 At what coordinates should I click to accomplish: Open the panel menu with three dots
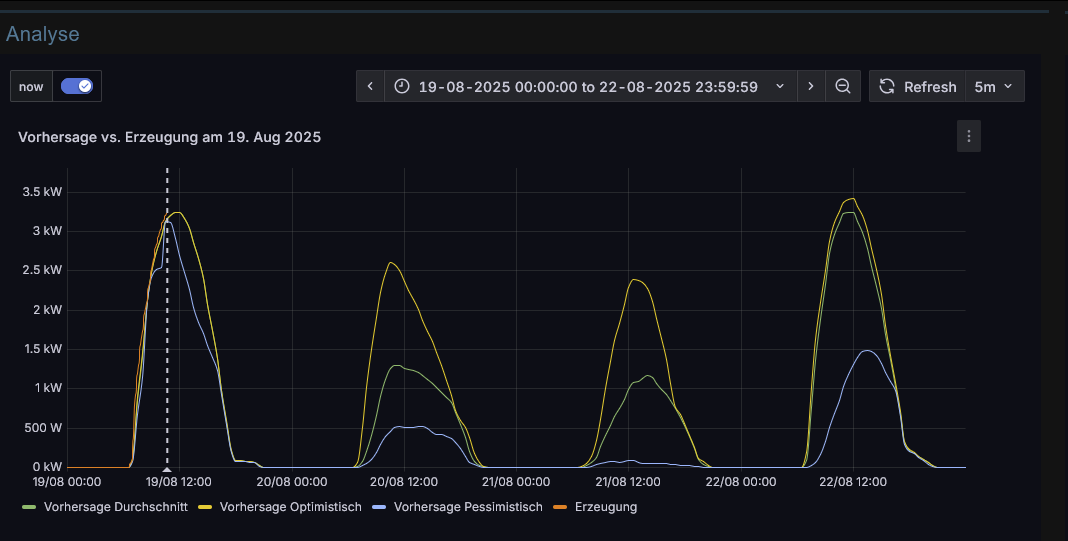(x=969, y=136)
